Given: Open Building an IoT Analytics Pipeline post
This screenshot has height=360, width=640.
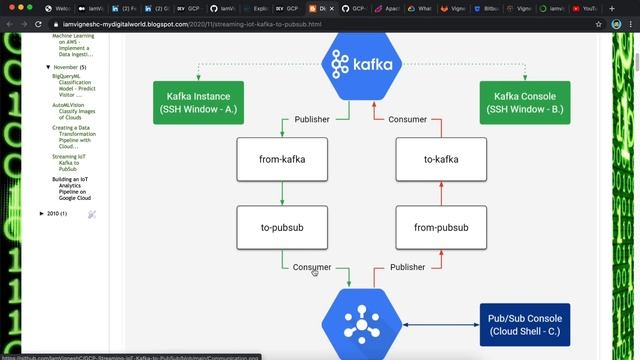Looking at the screenshot, I should [x=72, y=189].
